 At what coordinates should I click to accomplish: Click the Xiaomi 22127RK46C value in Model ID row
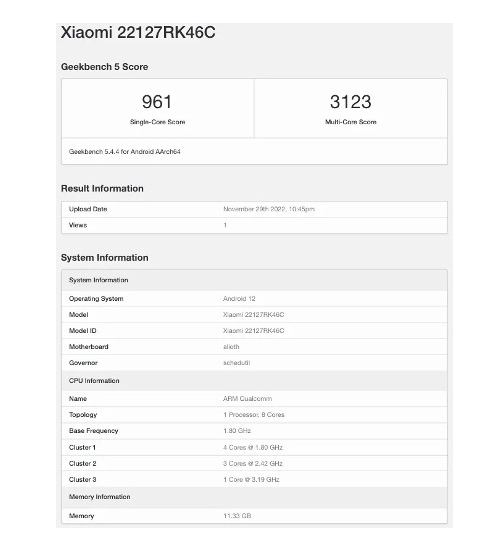[253, 331]
